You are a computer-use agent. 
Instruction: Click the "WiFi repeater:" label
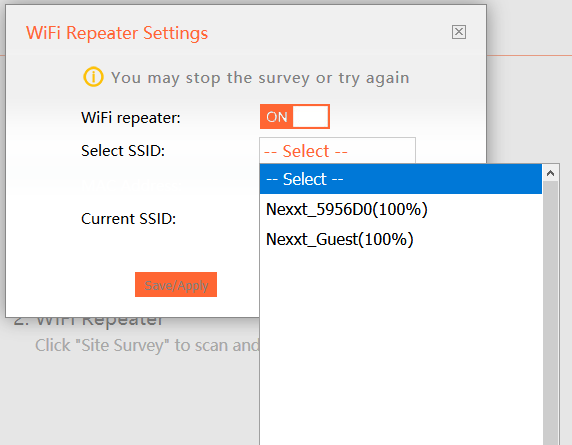131,118
